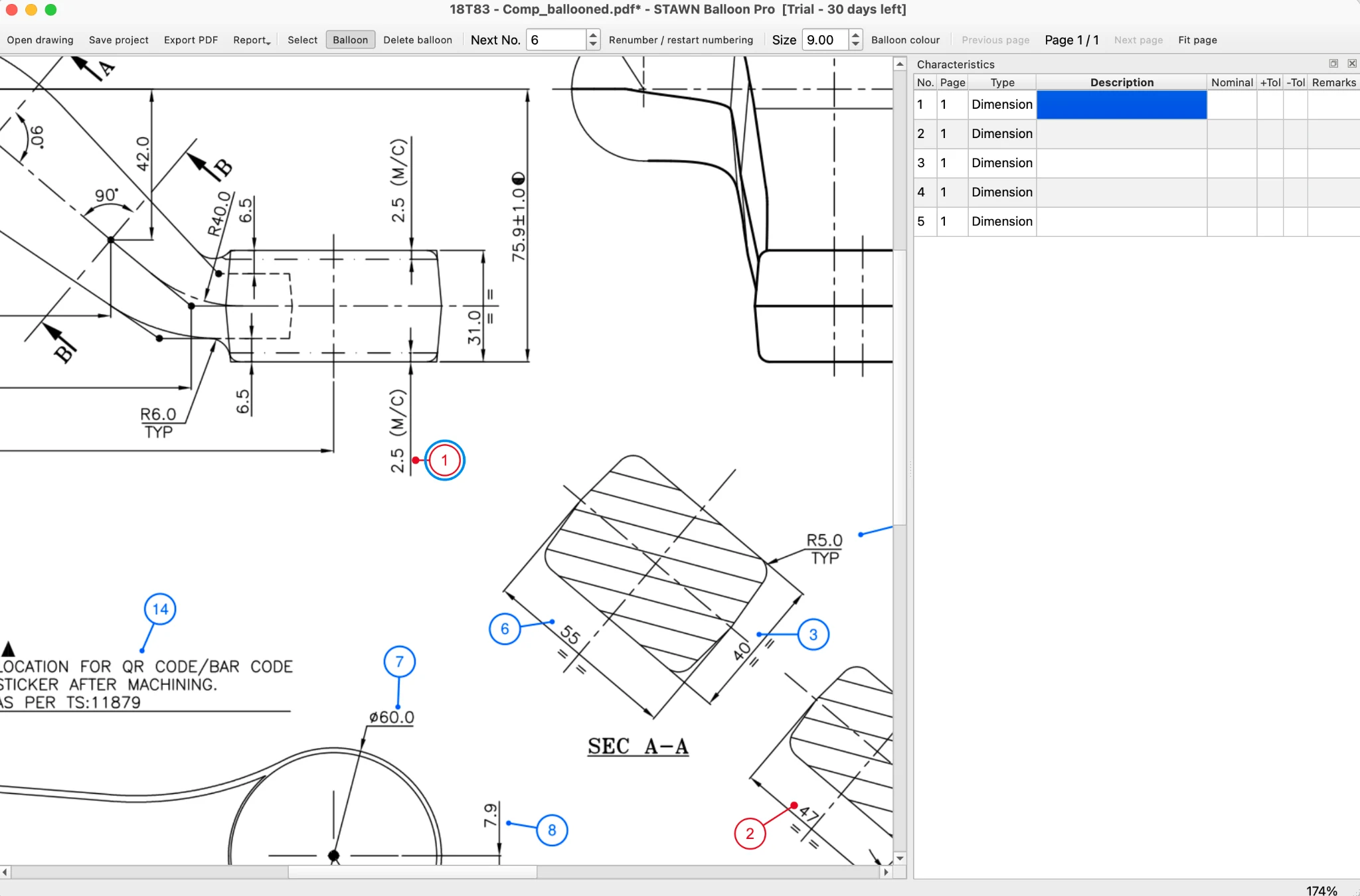Close the Characteristics panel
The width and height of the screenshot is (1360, 896).
pyautogui.click(x=1351, y=64)
